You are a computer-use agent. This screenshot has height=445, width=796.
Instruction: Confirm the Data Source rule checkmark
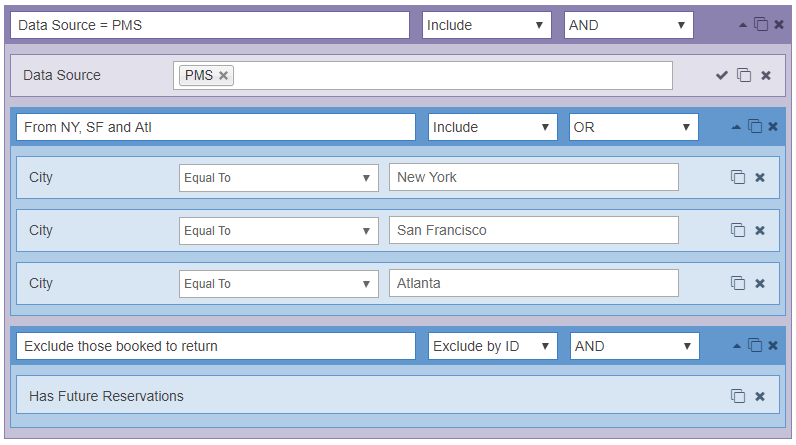pyautogui.click(x=721, y=76)
